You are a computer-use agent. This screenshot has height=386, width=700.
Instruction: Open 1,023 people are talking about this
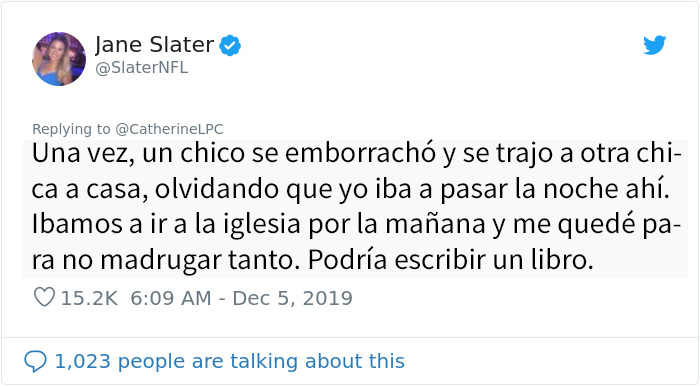click(x=229, y=361)
